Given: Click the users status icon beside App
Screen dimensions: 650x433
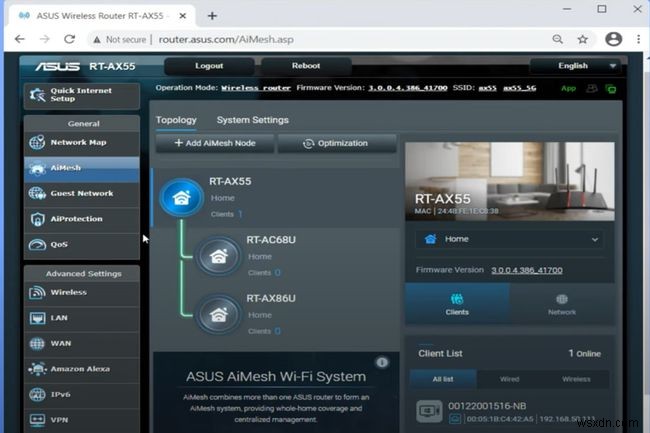Looking at the screenshot, I should [592, 88].
